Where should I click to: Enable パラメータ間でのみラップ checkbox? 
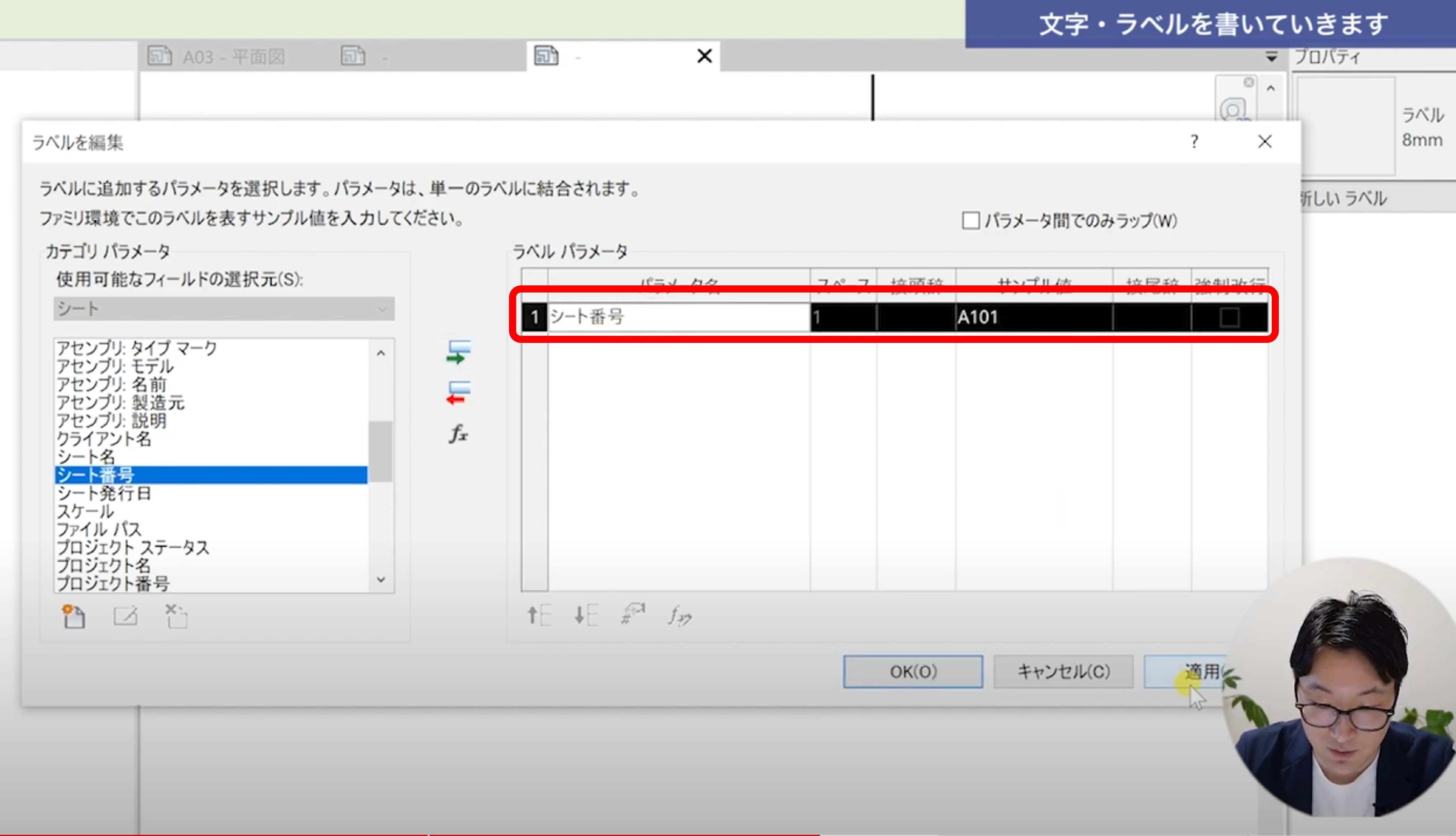(971, 221)
